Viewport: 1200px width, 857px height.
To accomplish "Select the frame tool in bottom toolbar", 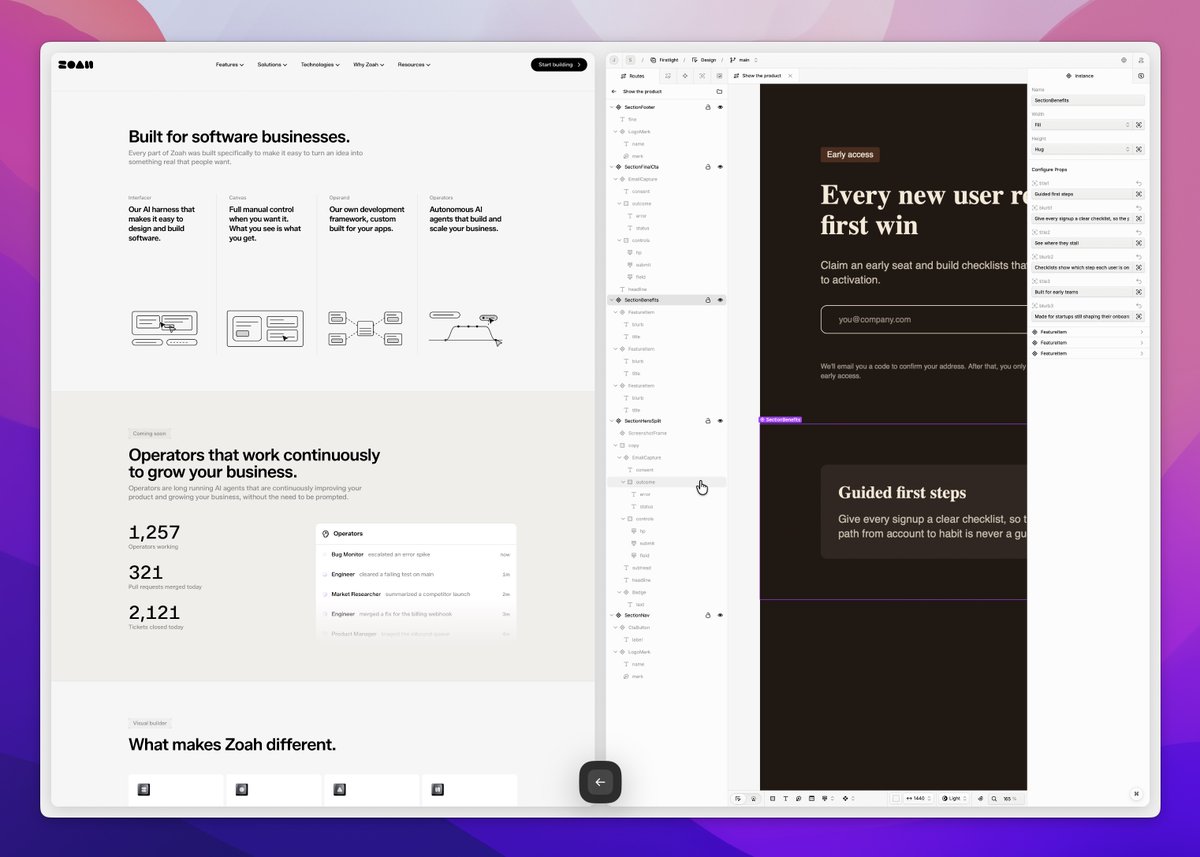I will tap(772, 798).
